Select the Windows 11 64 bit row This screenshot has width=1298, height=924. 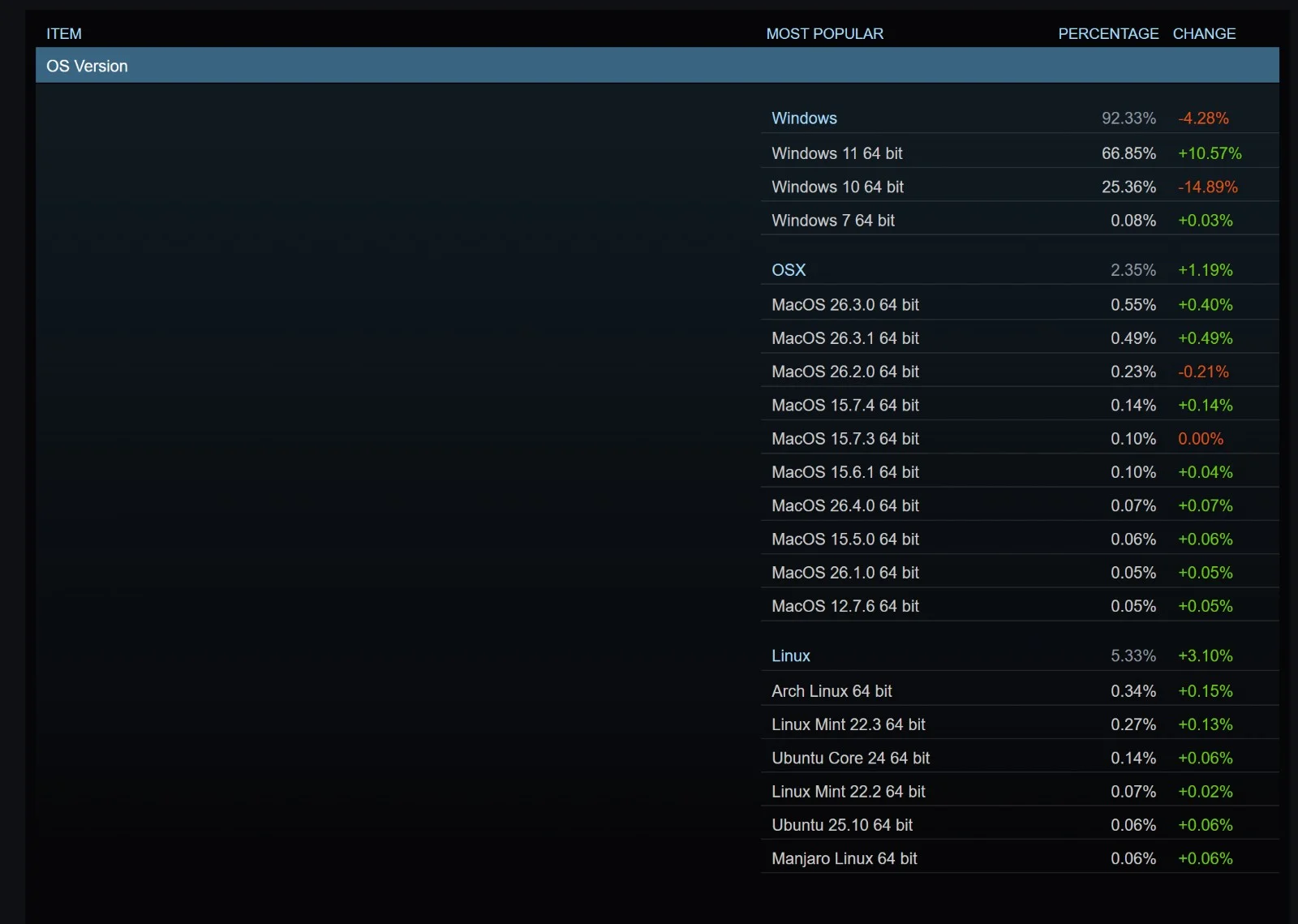tap(836, 153)
